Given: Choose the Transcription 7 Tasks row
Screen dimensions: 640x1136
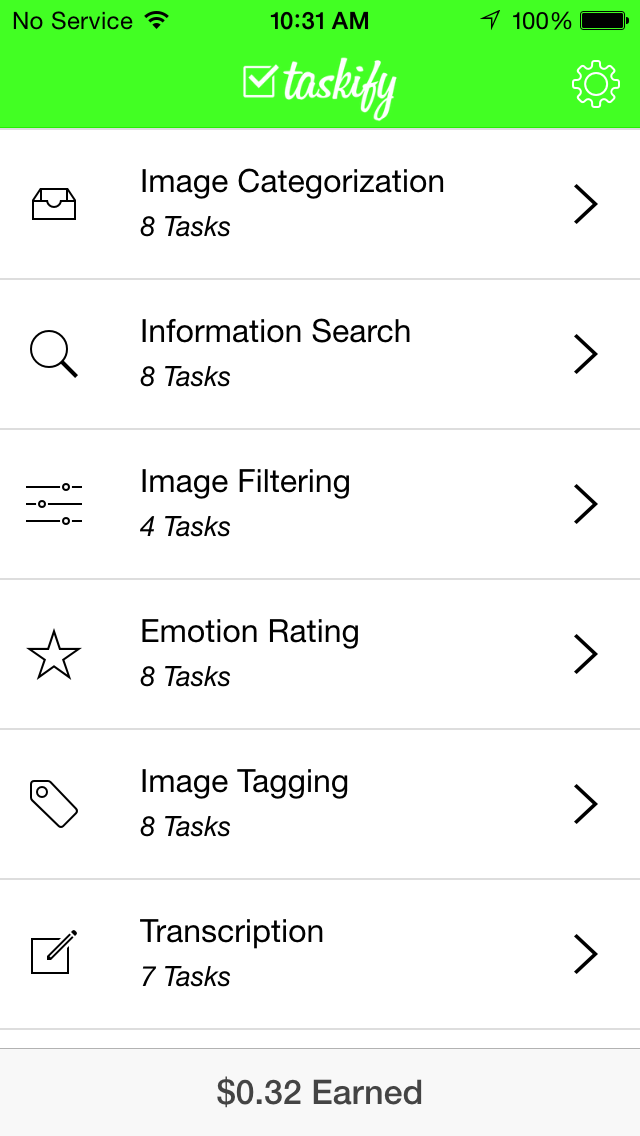Looking at the screenshot, I should point(320,954).
